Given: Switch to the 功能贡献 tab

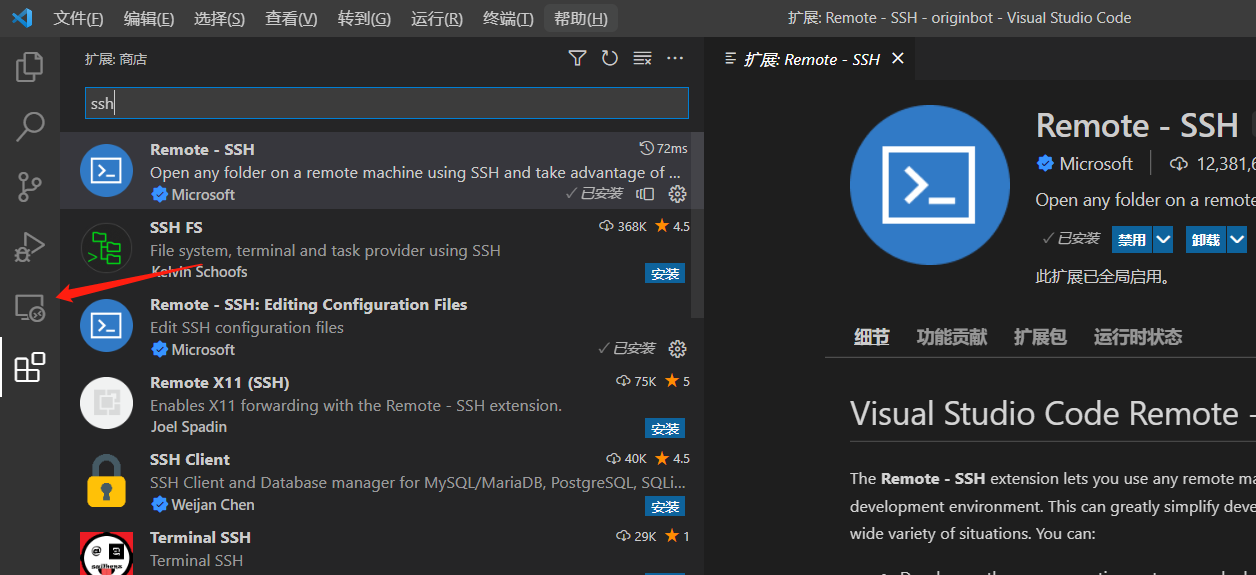Looking at the screenshot, I should pyautogui.click(x=951, y=337).
